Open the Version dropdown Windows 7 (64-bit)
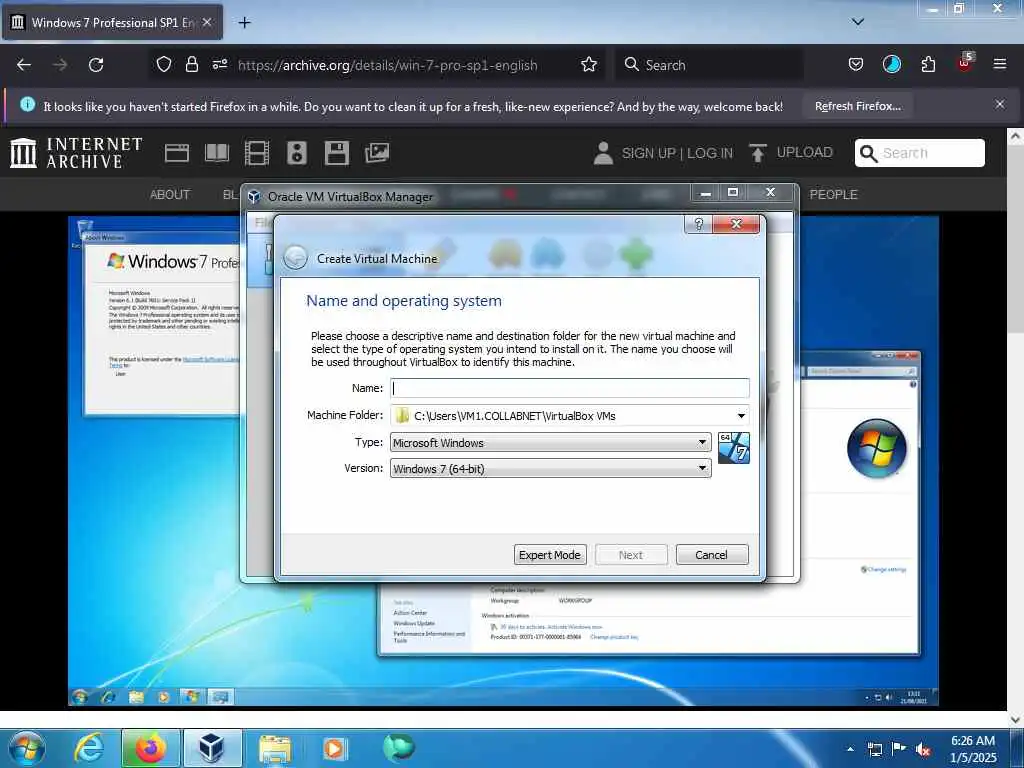 click(x=551, y=468)
